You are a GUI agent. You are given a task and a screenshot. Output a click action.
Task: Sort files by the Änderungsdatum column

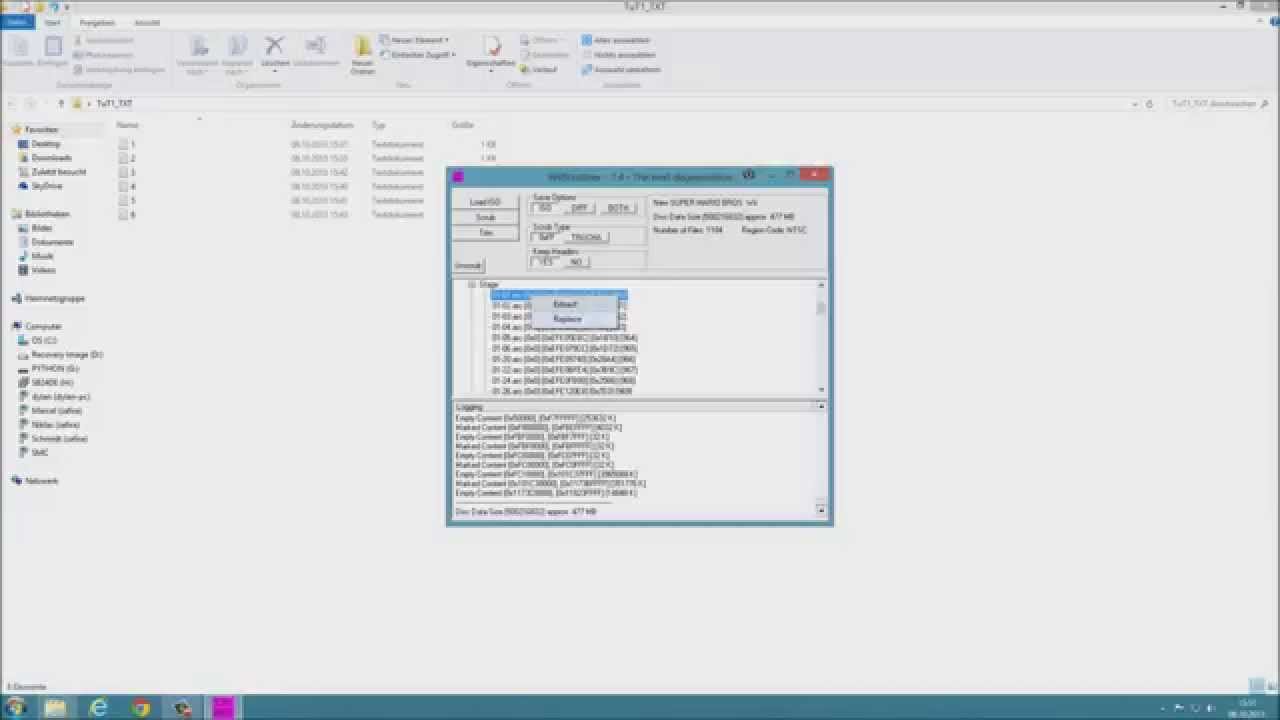(x=322, y=125)
